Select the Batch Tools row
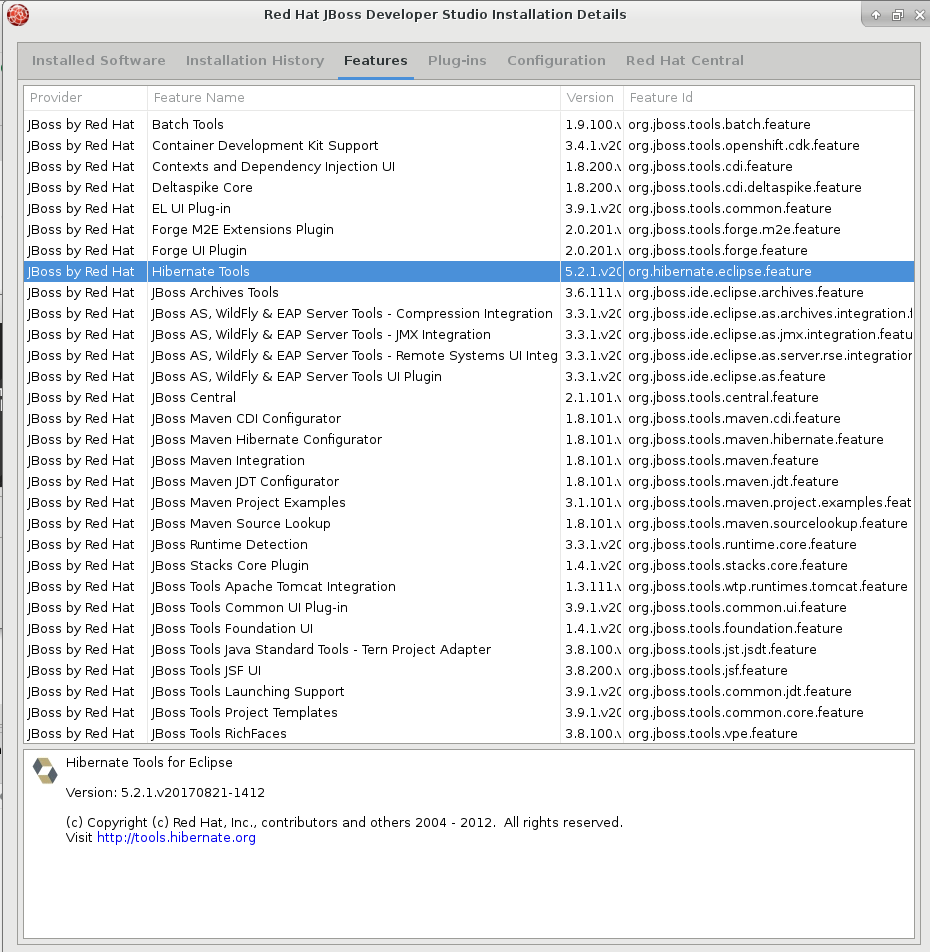The image size is (930, 952). coord(469,124)
